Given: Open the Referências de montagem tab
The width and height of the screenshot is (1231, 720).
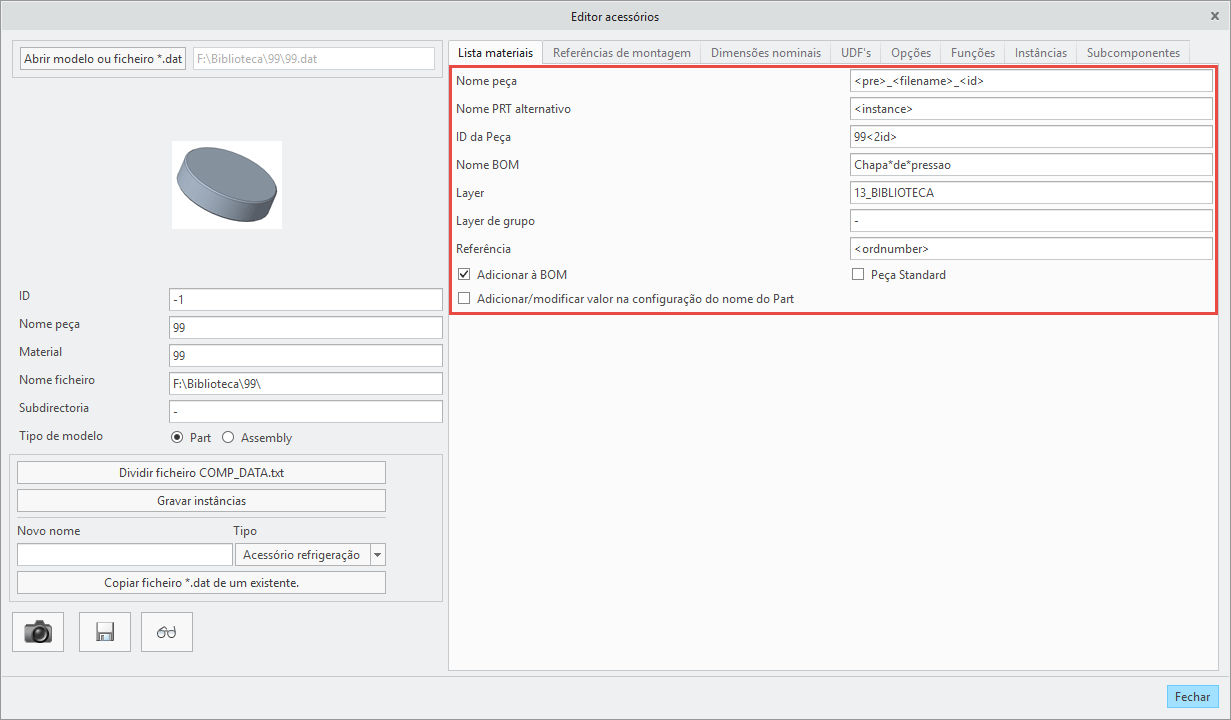Looking at the screenshot, I should click(x=621, y=53).
